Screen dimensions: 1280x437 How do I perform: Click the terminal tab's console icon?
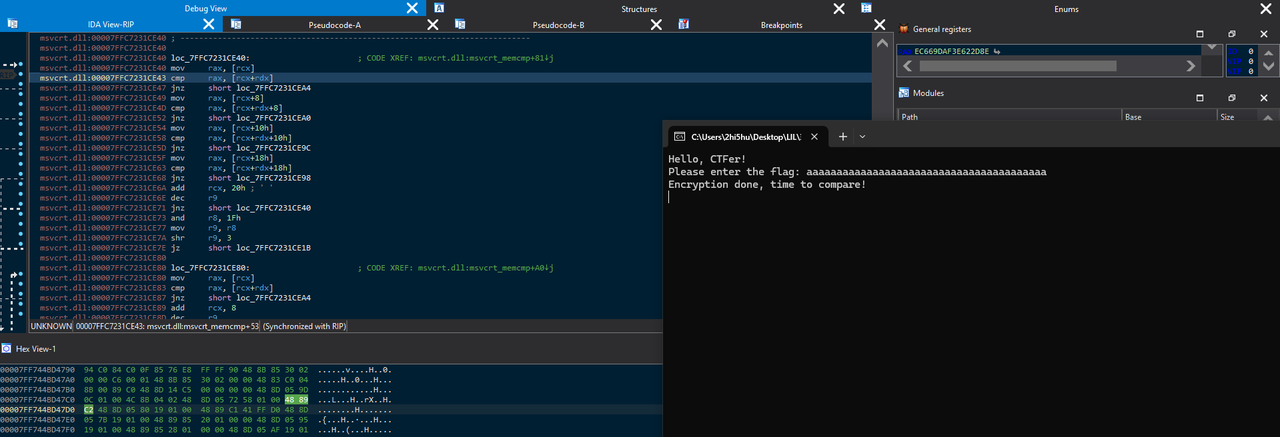[x=678, y=136]
